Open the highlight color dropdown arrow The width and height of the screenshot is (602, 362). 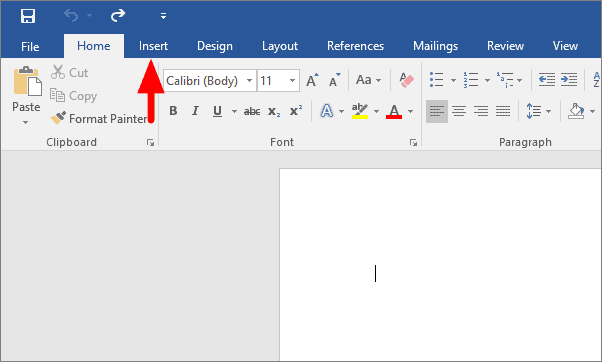pos(376,111)
